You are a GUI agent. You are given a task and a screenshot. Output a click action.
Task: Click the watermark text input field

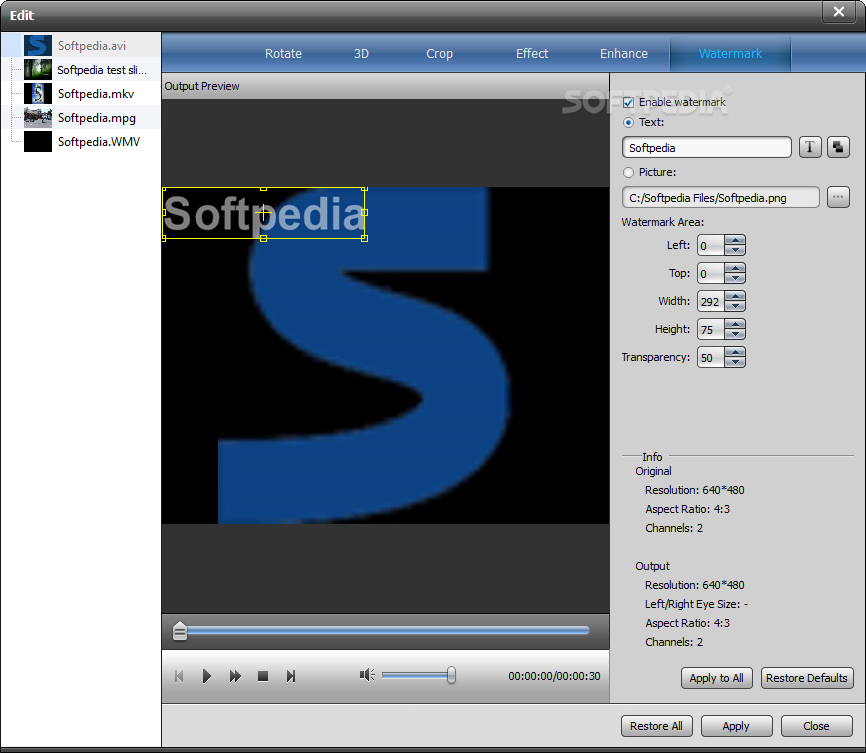[x=706, y=148]
